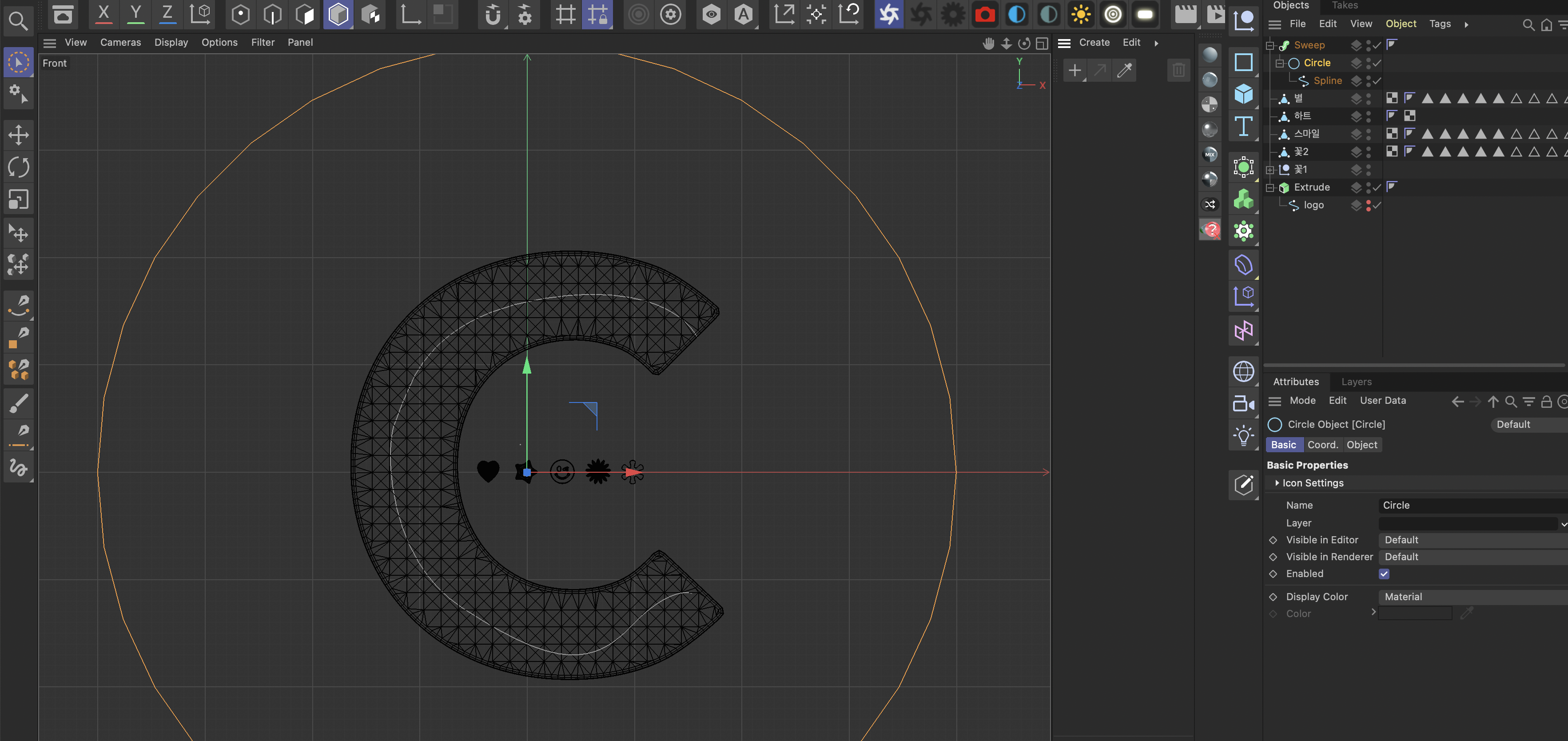Screen dimensions: 1568x741
Task: Click the Name input field
Action: (x=1473, y=506)
